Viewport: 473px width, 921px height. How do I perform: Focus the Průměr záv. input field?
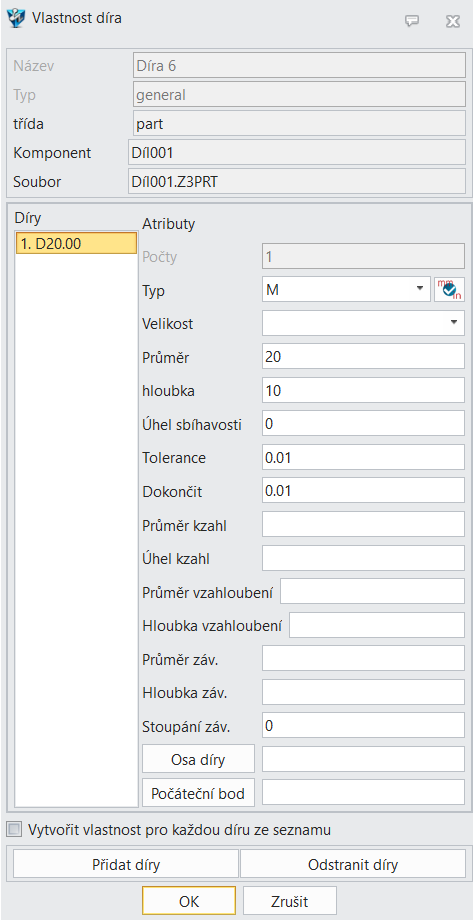click(x=363, y=659)
